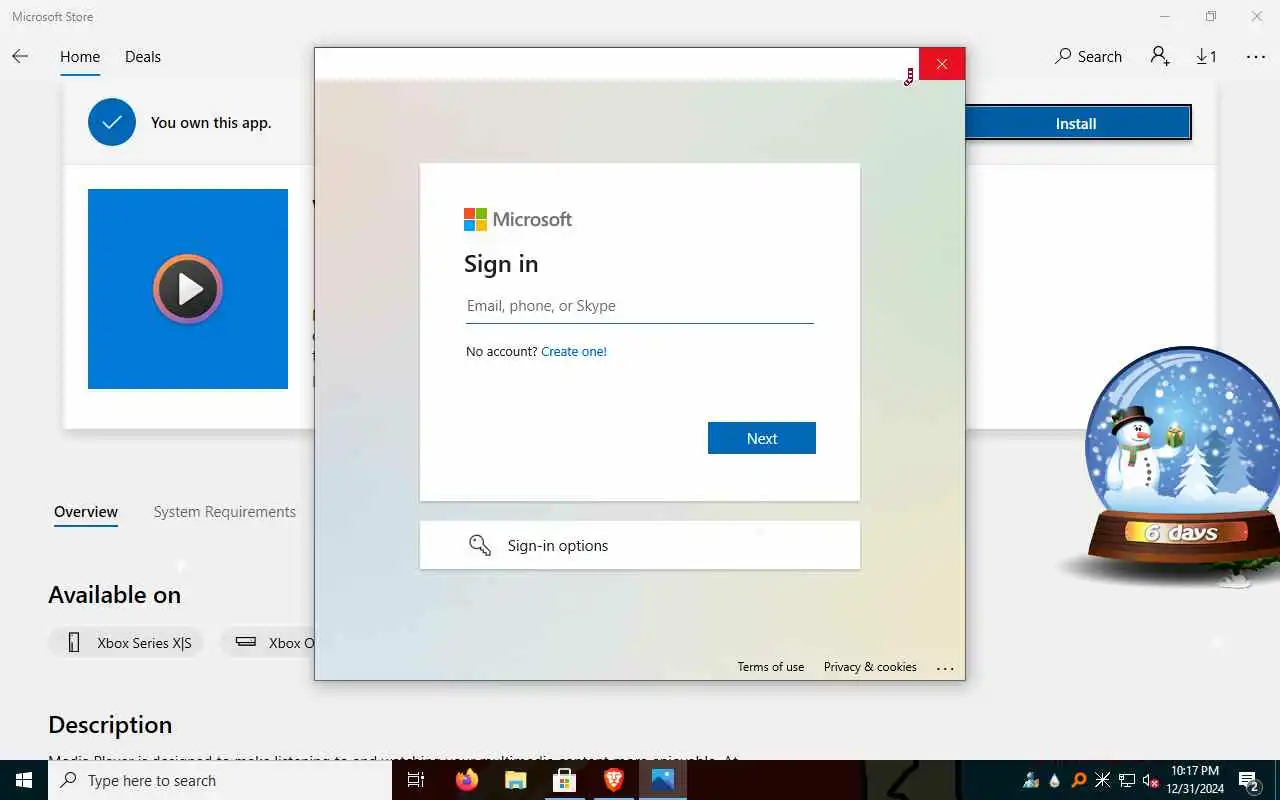The width and height of the screenshot is (1280, 800).
Task: Open the downloads indicator showing 1
Action: point(1207,57)
